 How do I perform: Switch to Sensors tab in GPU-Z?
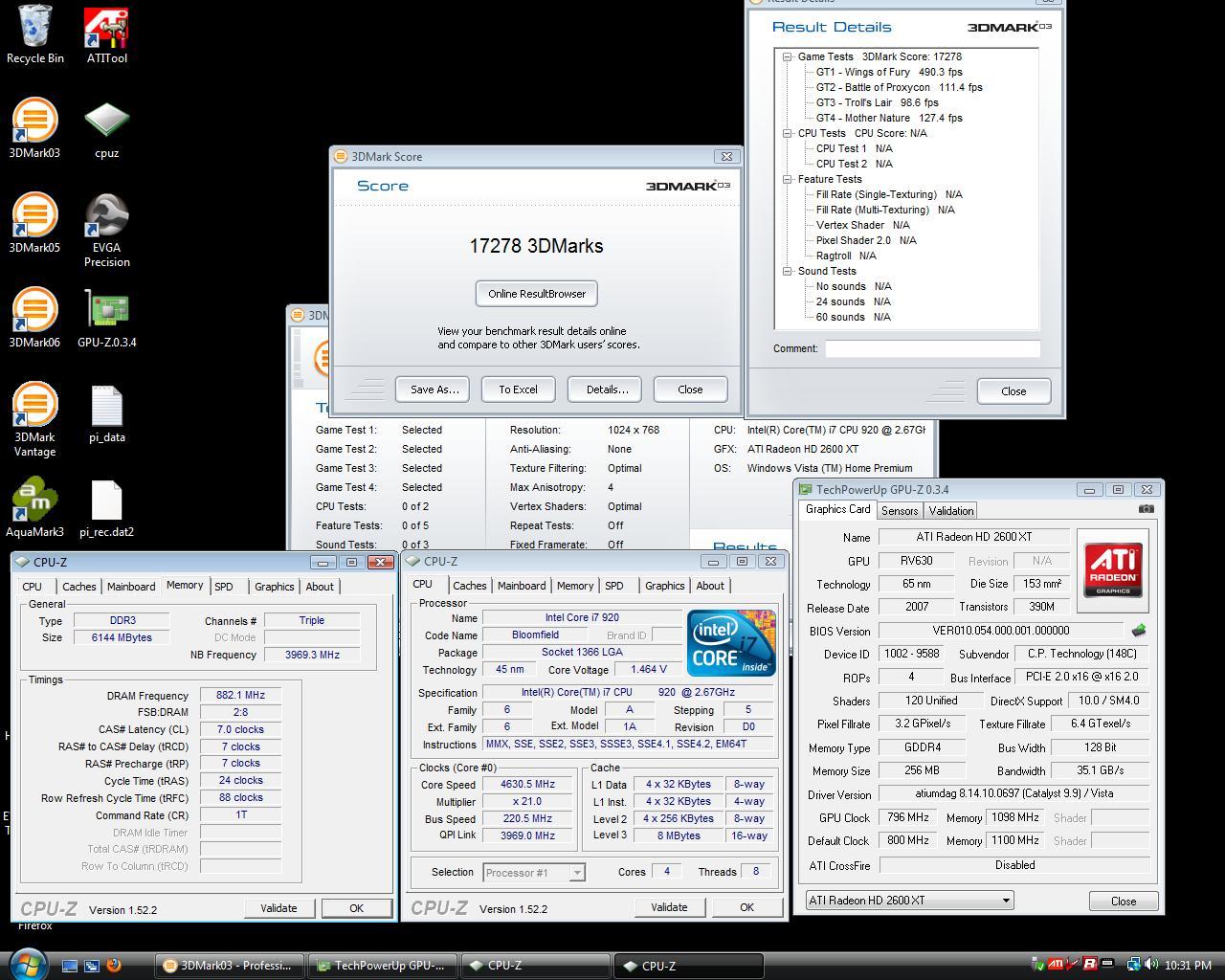coord(900,511)
